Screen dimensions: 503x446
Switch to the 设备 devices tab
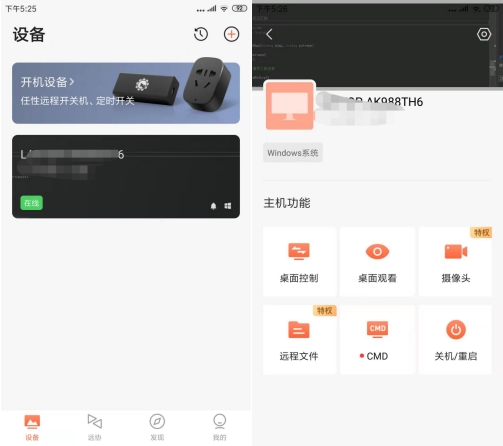(x=32, y=428)
